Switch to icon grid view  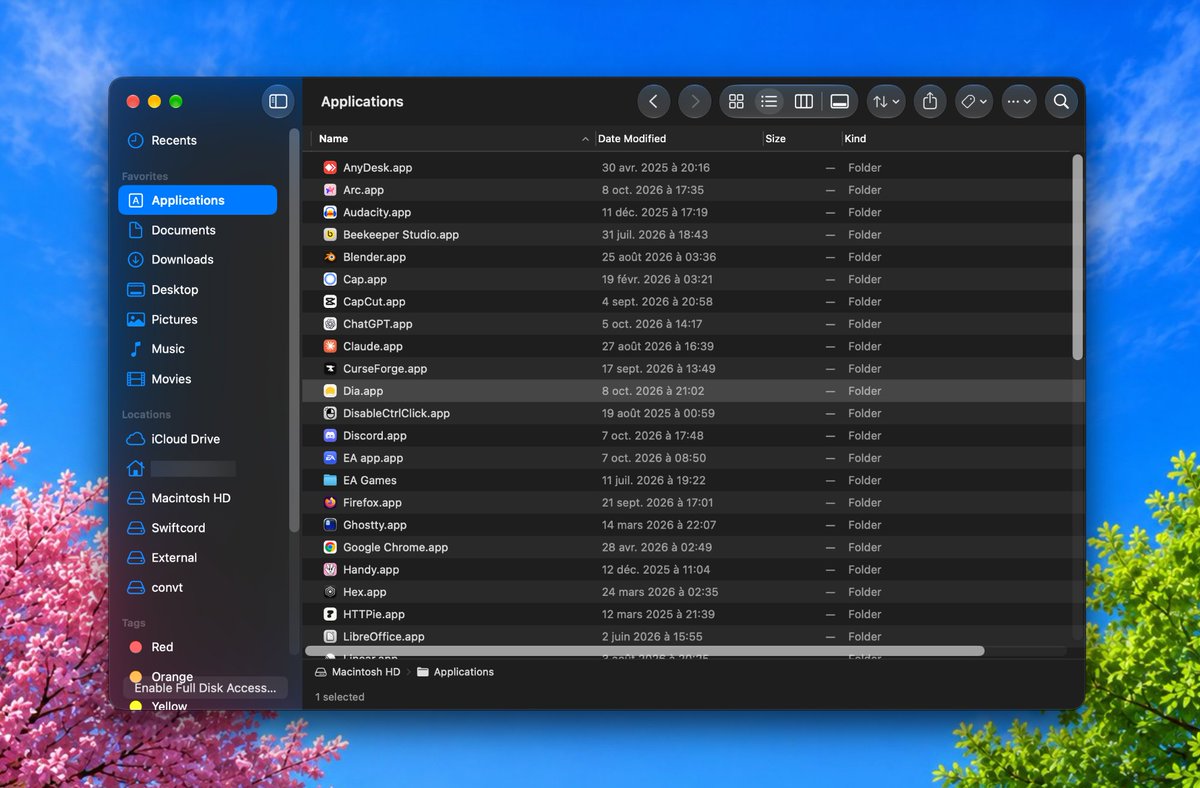pyautogui.click(x=736, y=101)
